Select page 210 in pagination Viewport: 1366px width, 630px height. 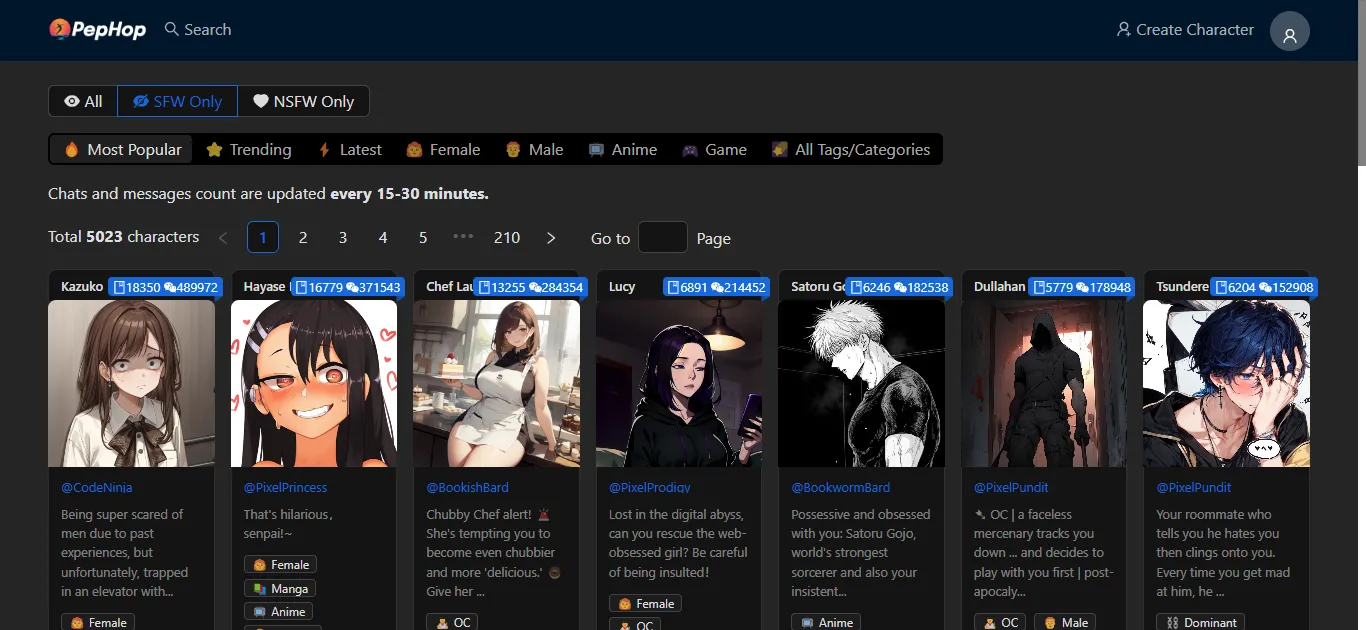coord(506,238)
